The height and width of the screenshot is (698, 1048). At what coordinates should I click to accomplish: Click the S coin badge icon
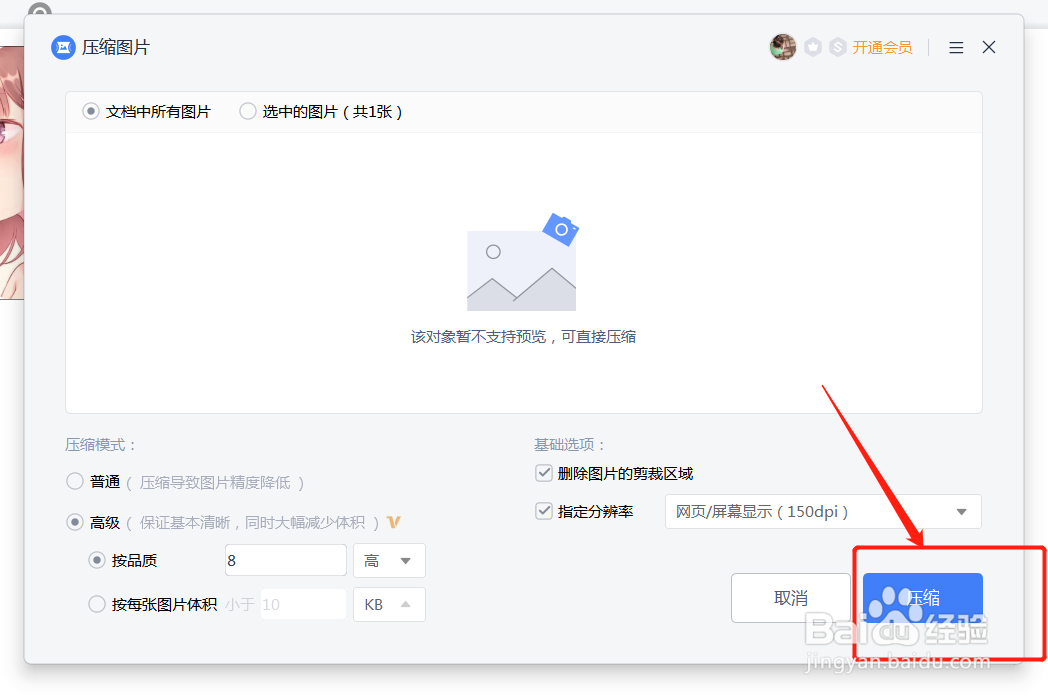837,47
